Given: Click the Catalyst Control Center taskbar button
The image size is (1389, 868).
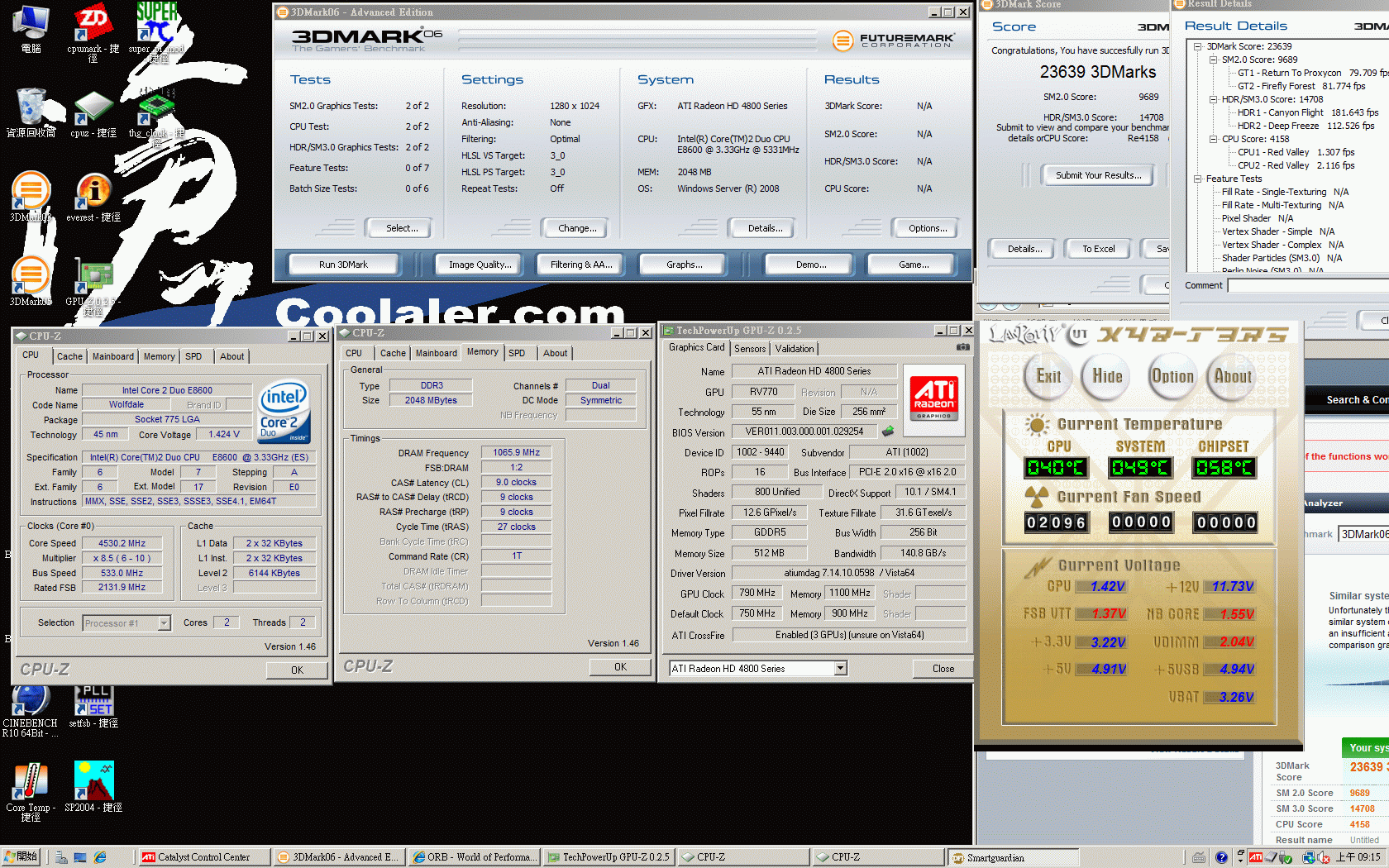Looking at the screenshot, I should tap(203, 857).
